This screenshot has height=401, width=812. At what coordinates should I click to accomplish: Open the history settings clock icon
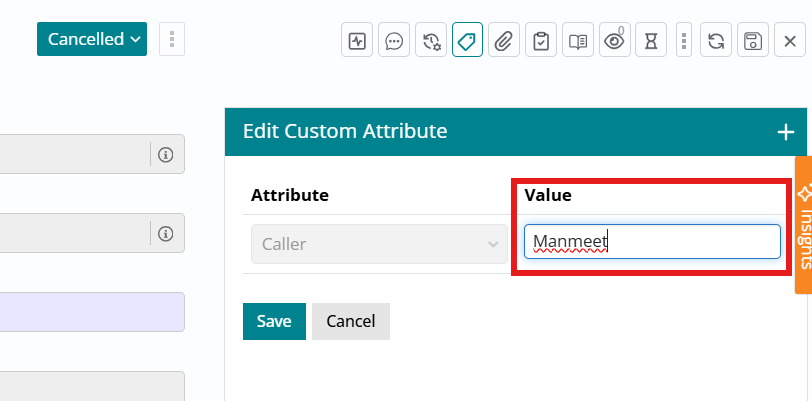[431, 41]
